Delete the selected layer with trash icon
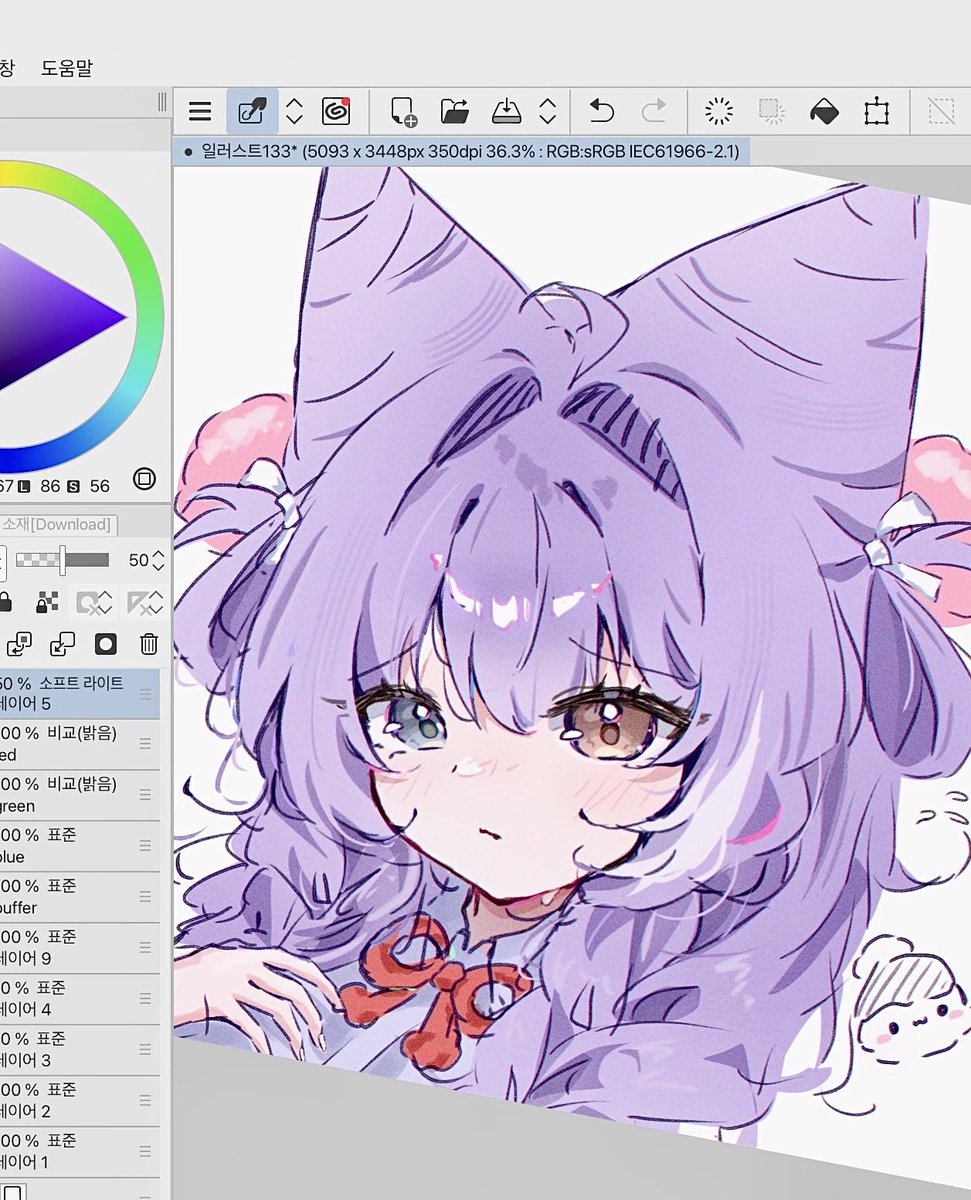971x1200 pixels. (148, 644)
